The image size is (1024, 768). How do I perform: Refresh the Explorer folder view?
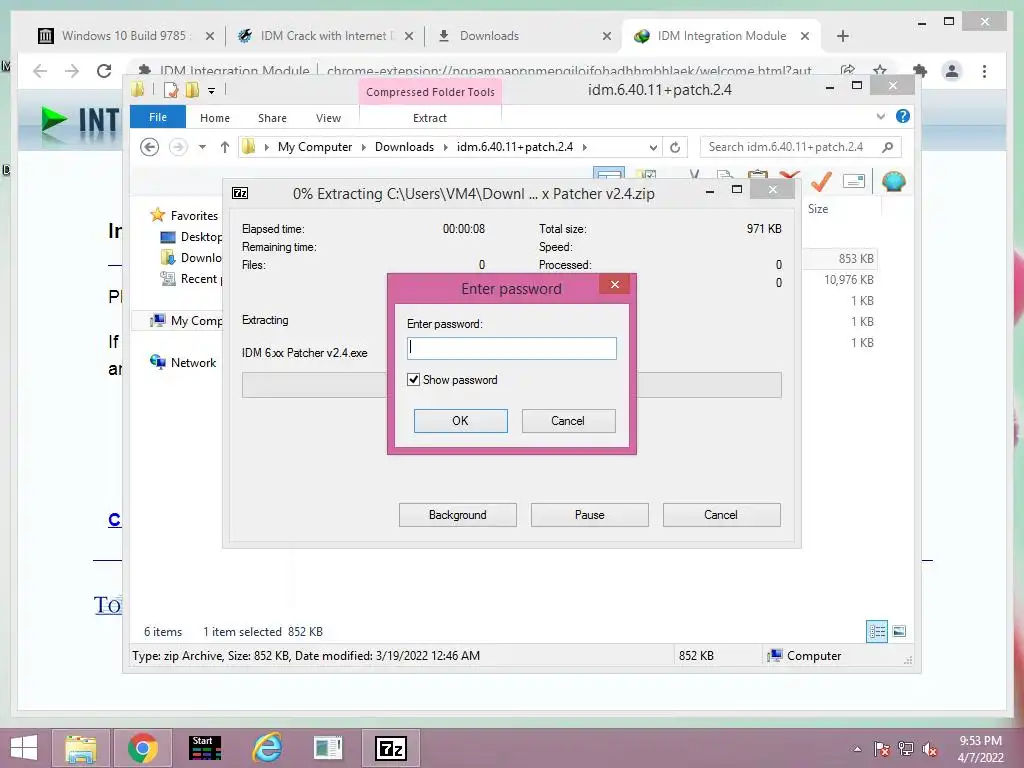[x=675, y=148]
